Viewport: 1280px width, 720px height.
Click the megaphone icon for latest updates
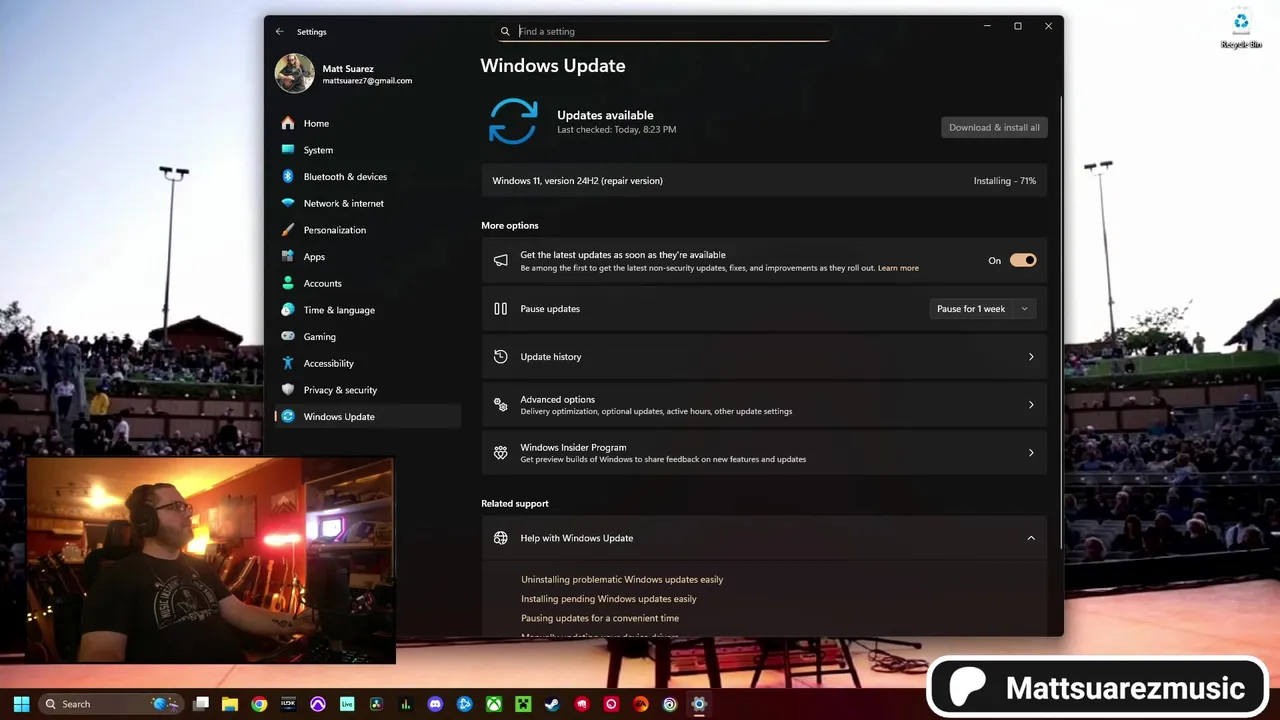[x=501, y=260]
